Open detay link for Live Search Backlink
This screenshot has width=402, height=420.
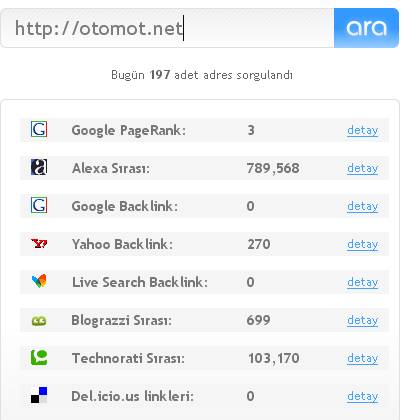pyautogui.click(x=362, y=282)
